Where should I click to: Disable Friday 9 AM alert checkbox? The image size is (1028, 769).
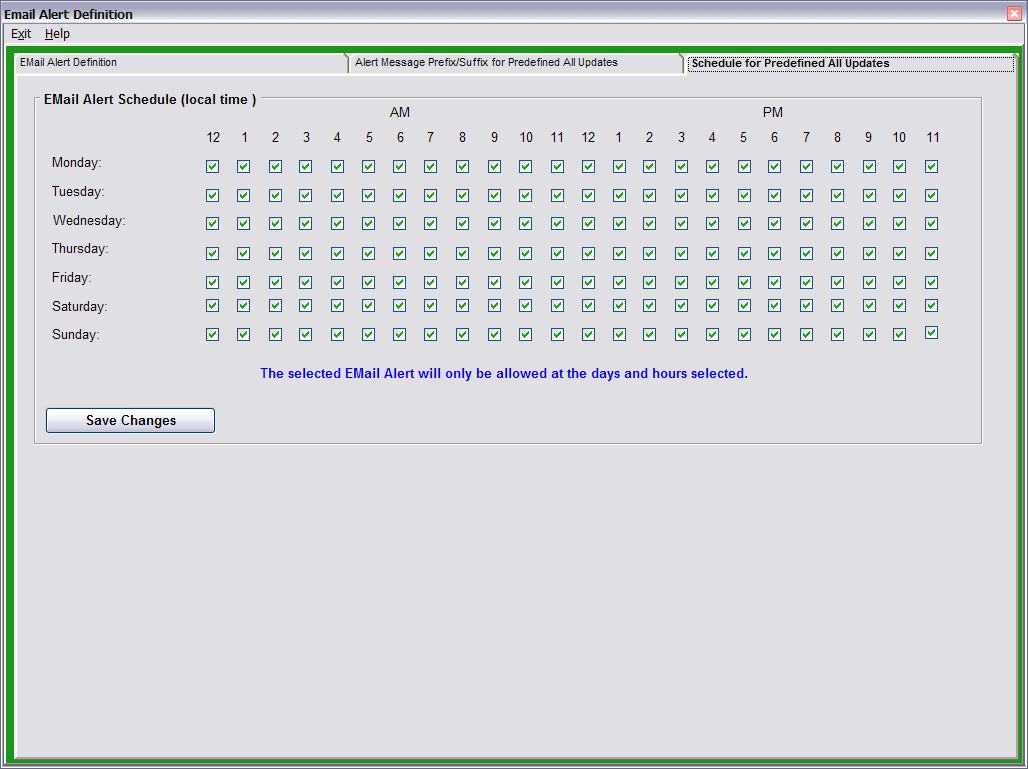(494, 283)
